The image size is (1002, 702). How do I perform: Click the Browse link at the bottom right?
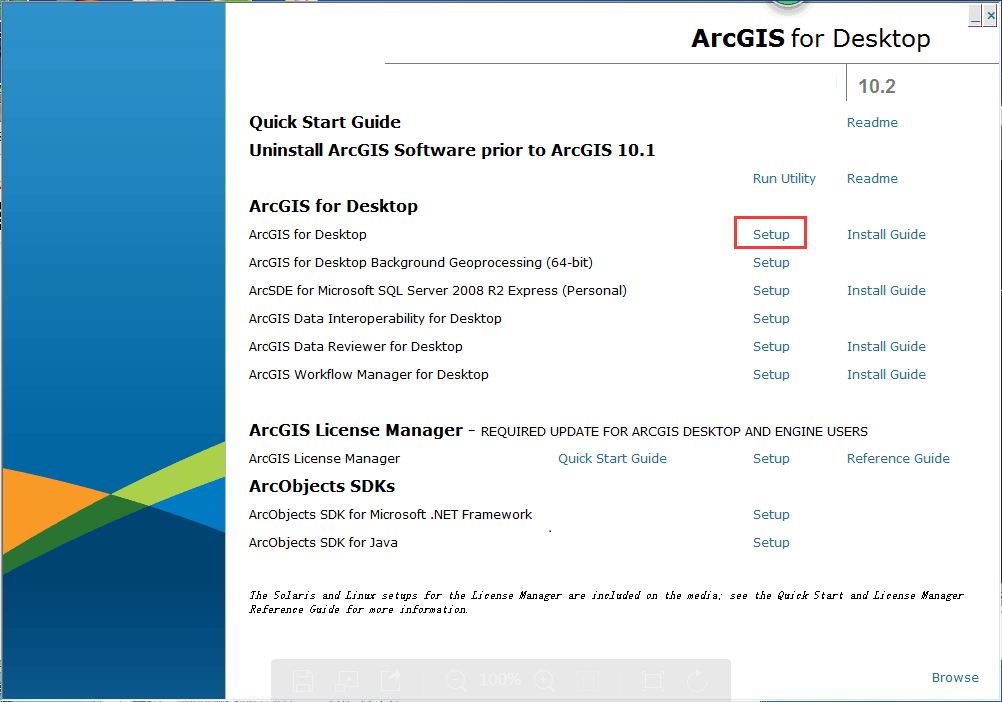[x=955, y=678]
